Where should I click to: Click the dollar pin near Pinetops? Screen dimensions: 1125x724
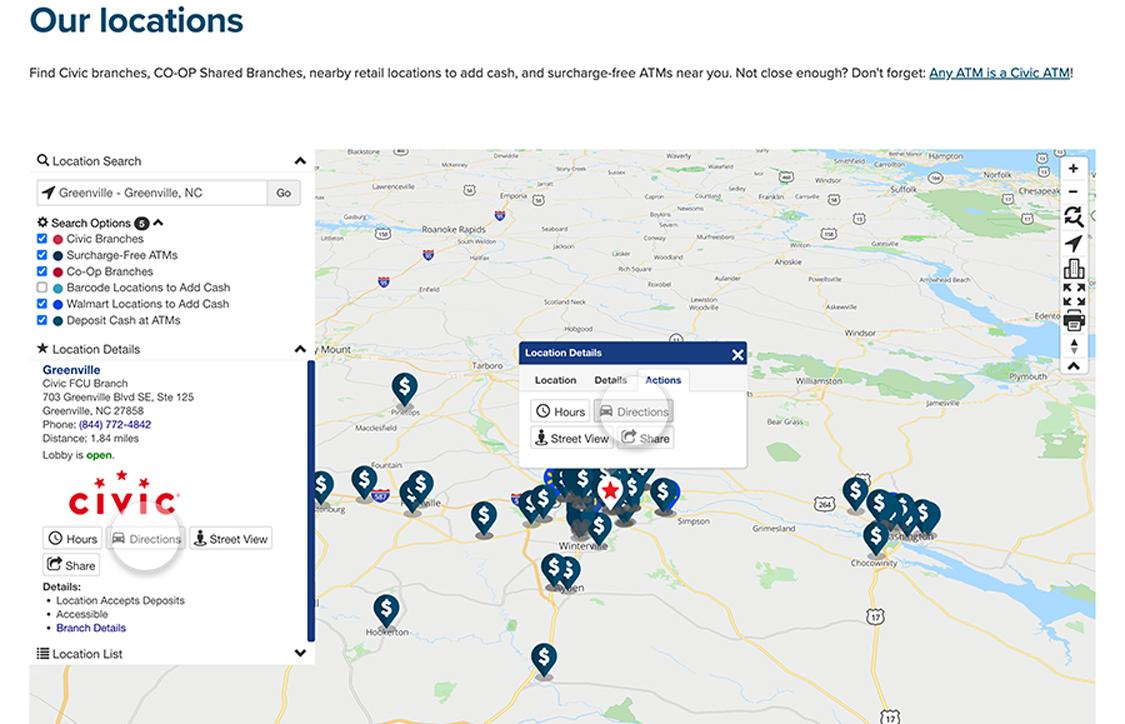tap(405, 389)
